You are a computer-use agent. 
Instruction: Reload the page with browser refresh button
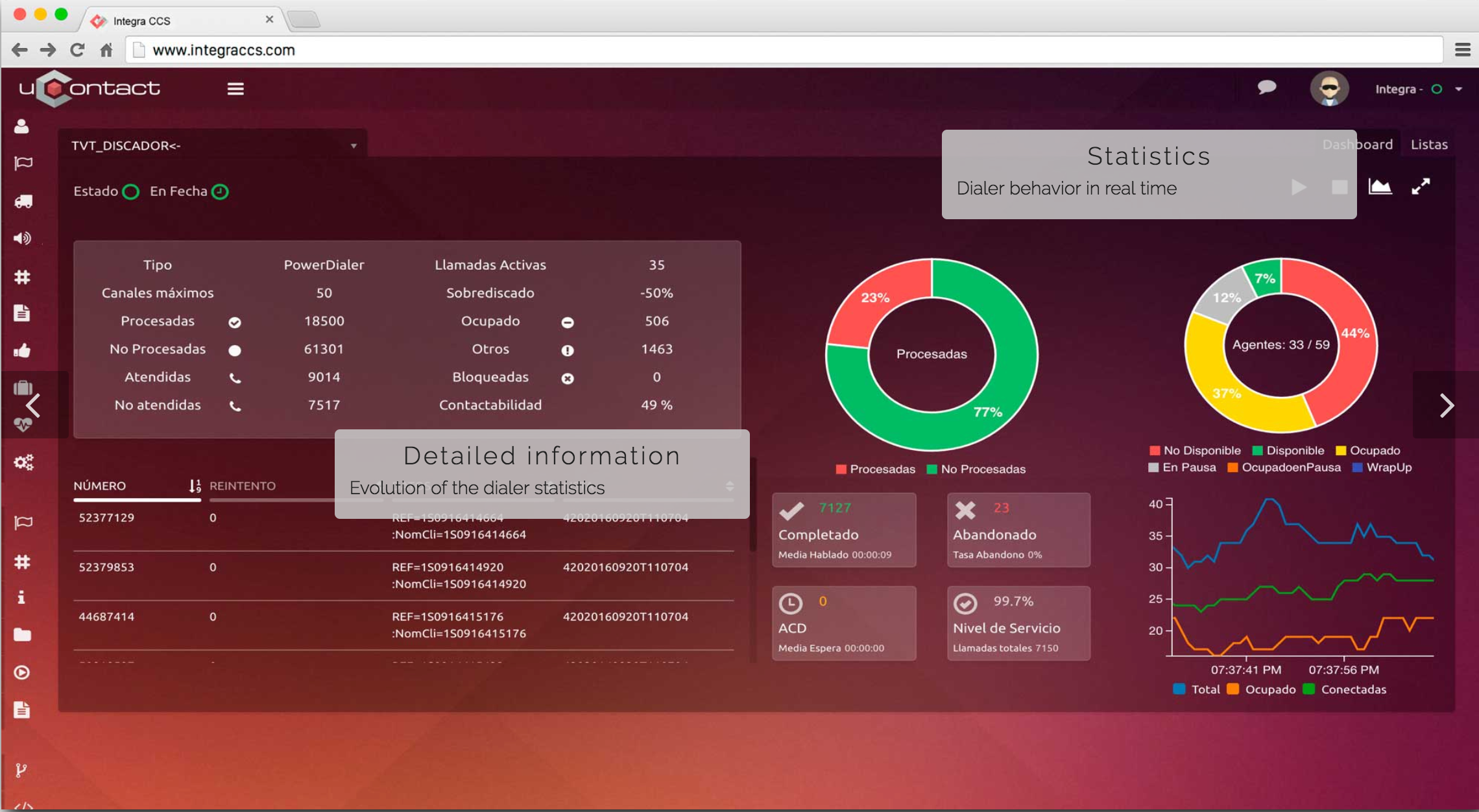77,50
